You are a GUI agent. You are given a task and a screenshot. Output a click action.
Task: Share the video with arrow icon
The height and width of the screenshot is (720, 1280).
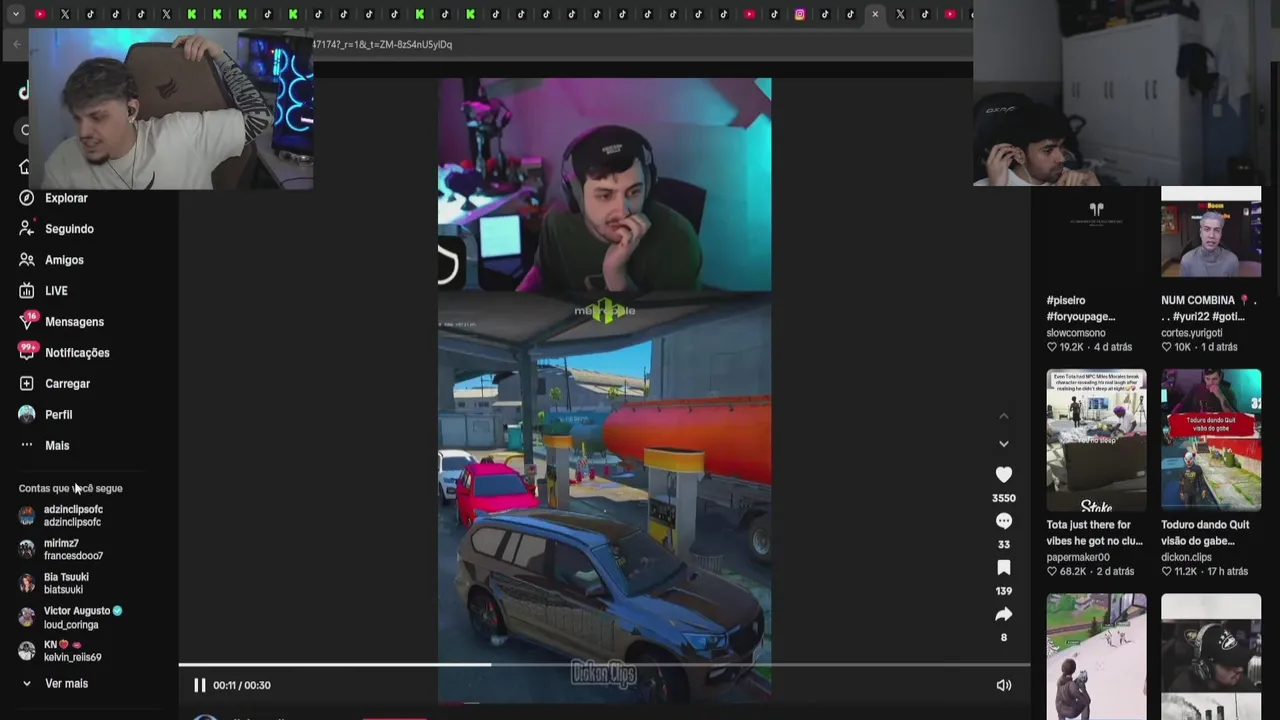1004,614
